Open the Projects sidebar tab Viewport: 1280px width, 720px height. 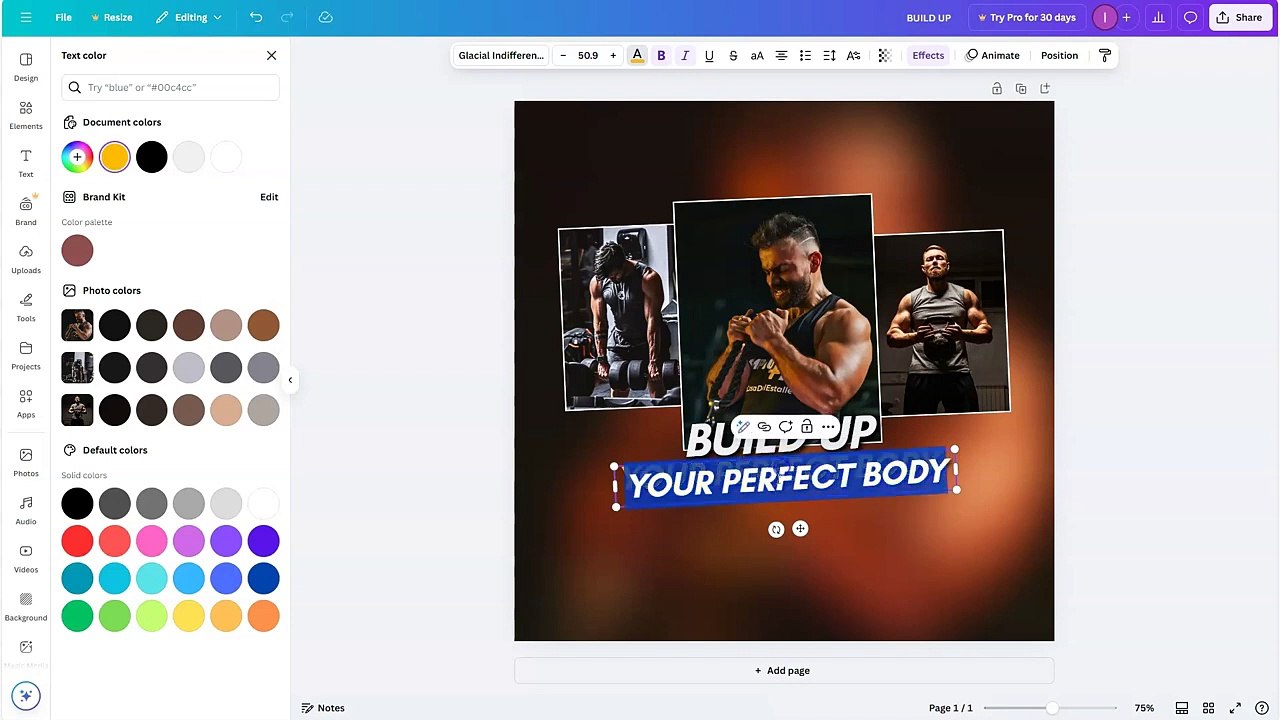26,355
